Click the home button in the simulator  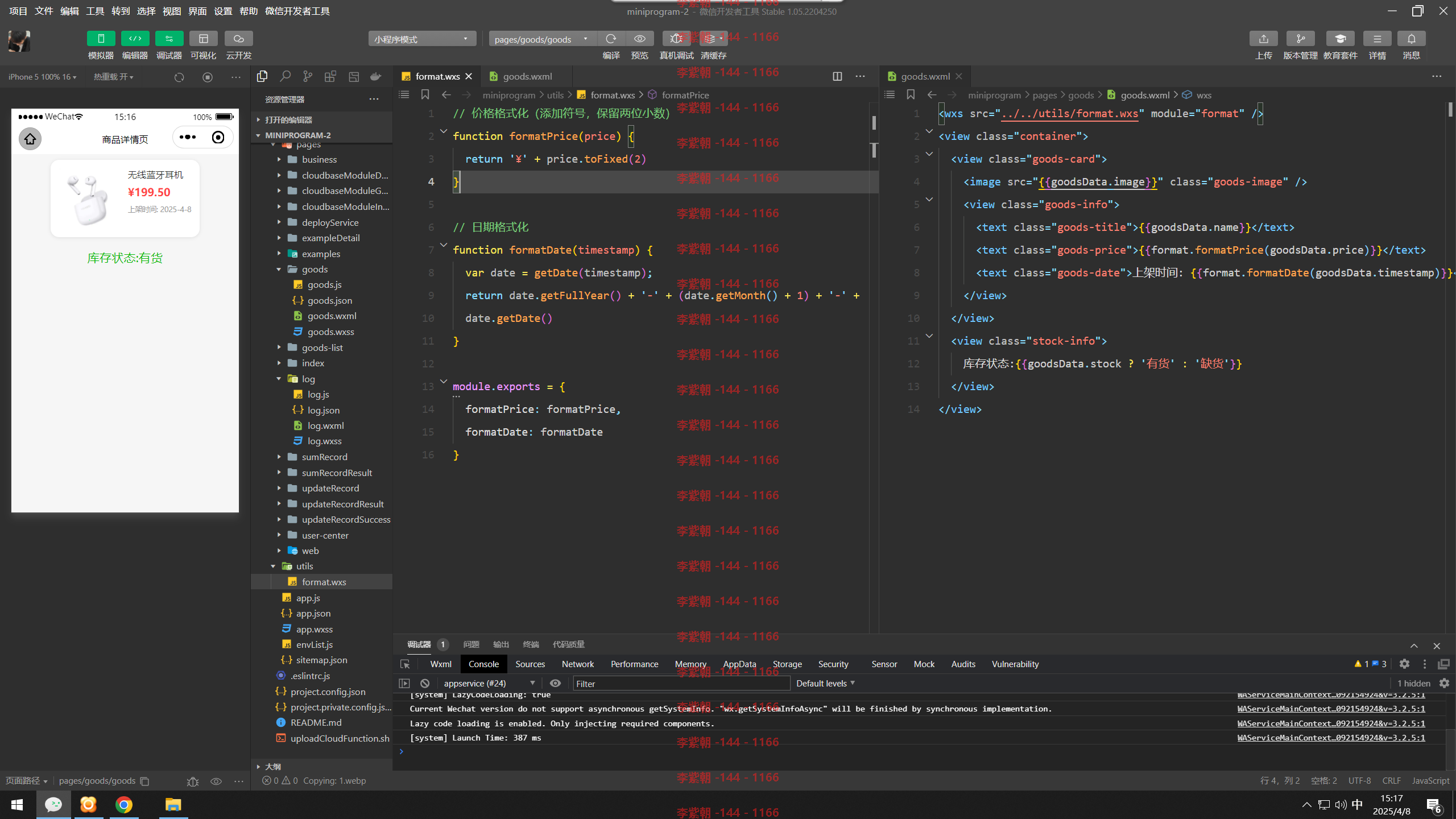(30, 138)
